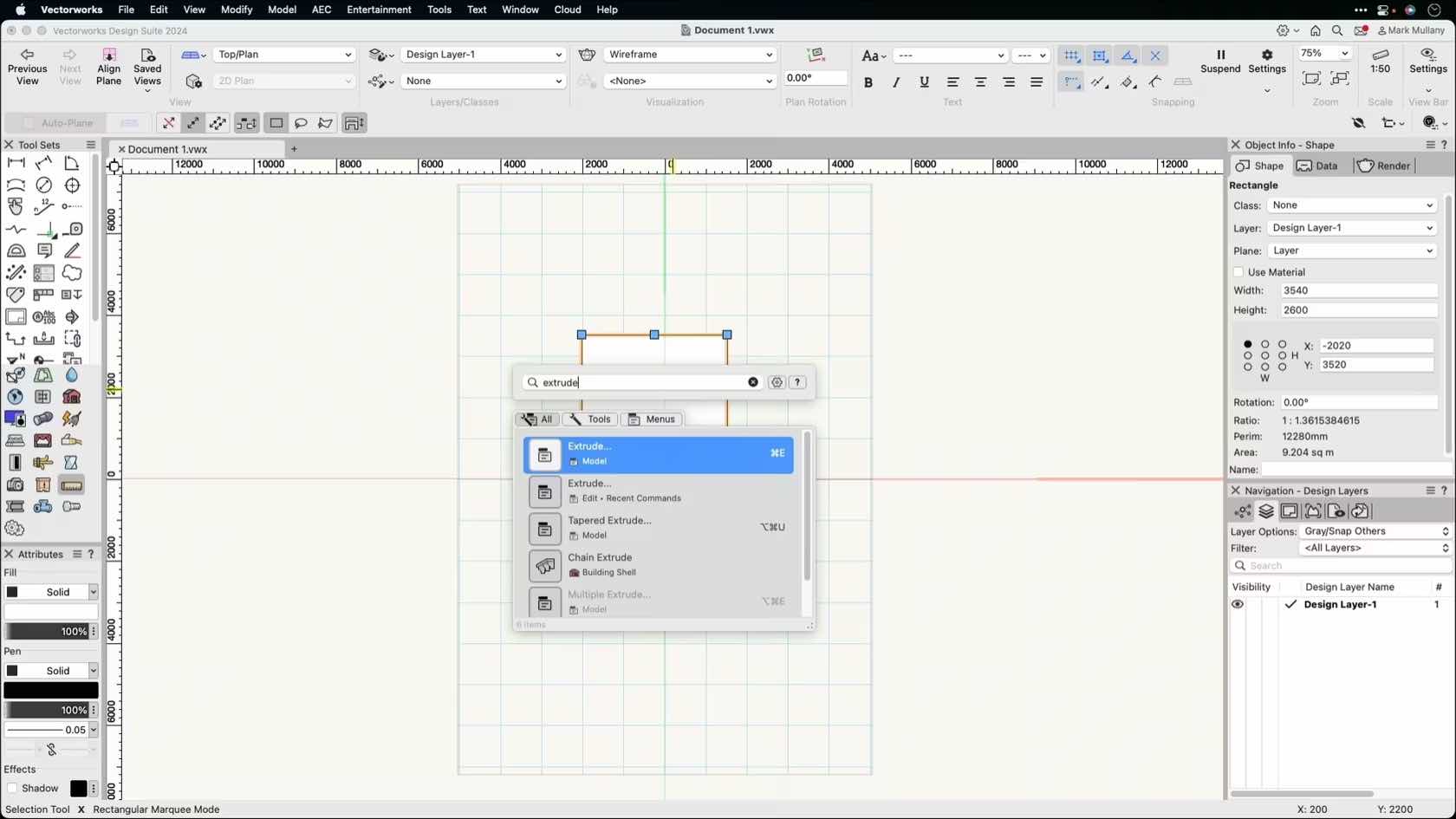The height and width of the screenshot is (819, 1456).
Task: Toggle Snap to Object
Action: (x=1100, y=55)
